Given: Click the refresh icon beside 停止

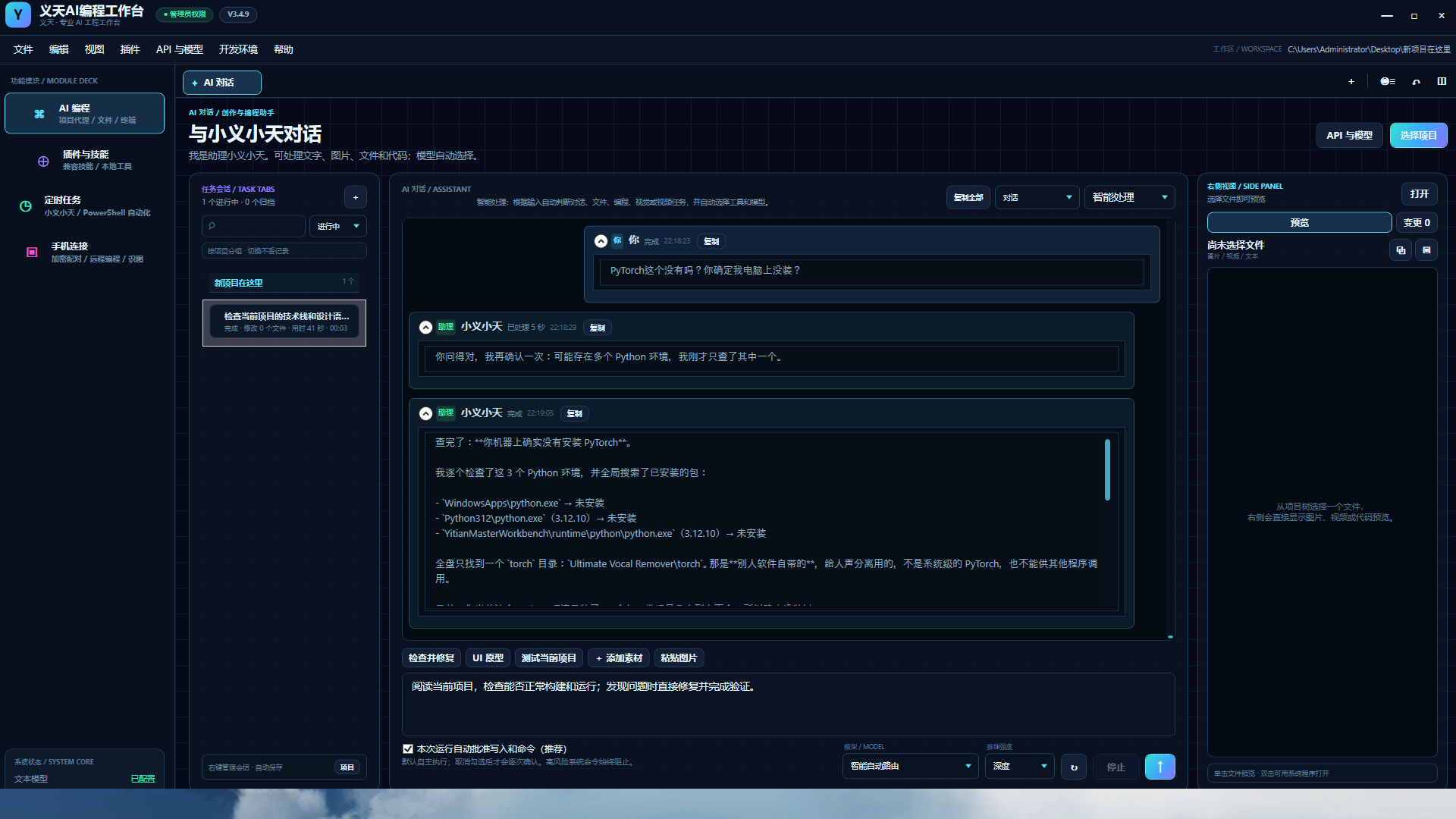Looking at the screenshot, I should [1074, 767].
